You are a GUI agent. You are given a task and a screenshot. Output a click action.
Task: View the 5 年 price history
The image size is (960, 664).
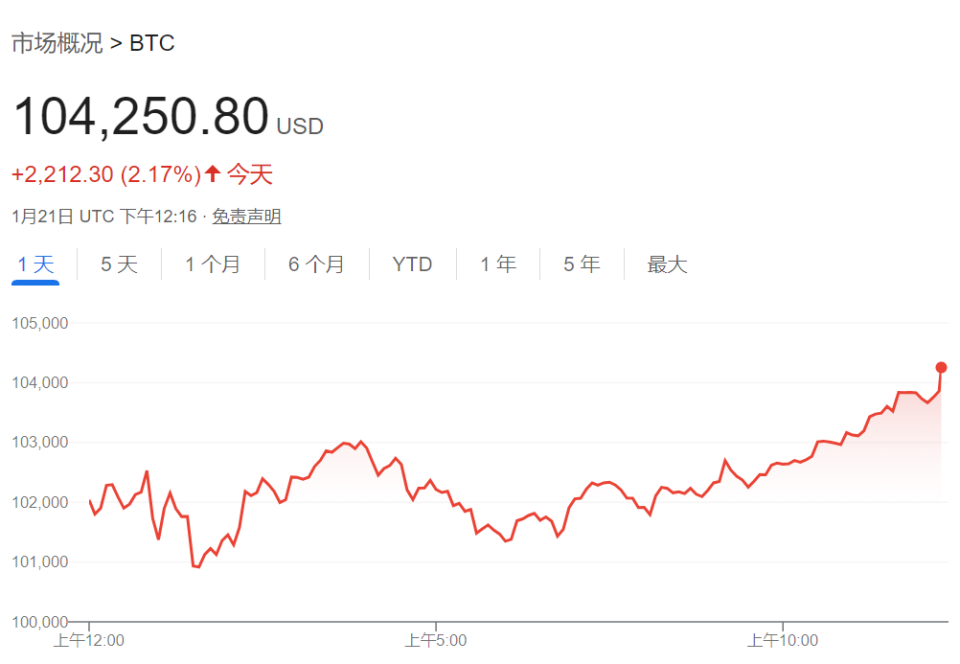581,264
